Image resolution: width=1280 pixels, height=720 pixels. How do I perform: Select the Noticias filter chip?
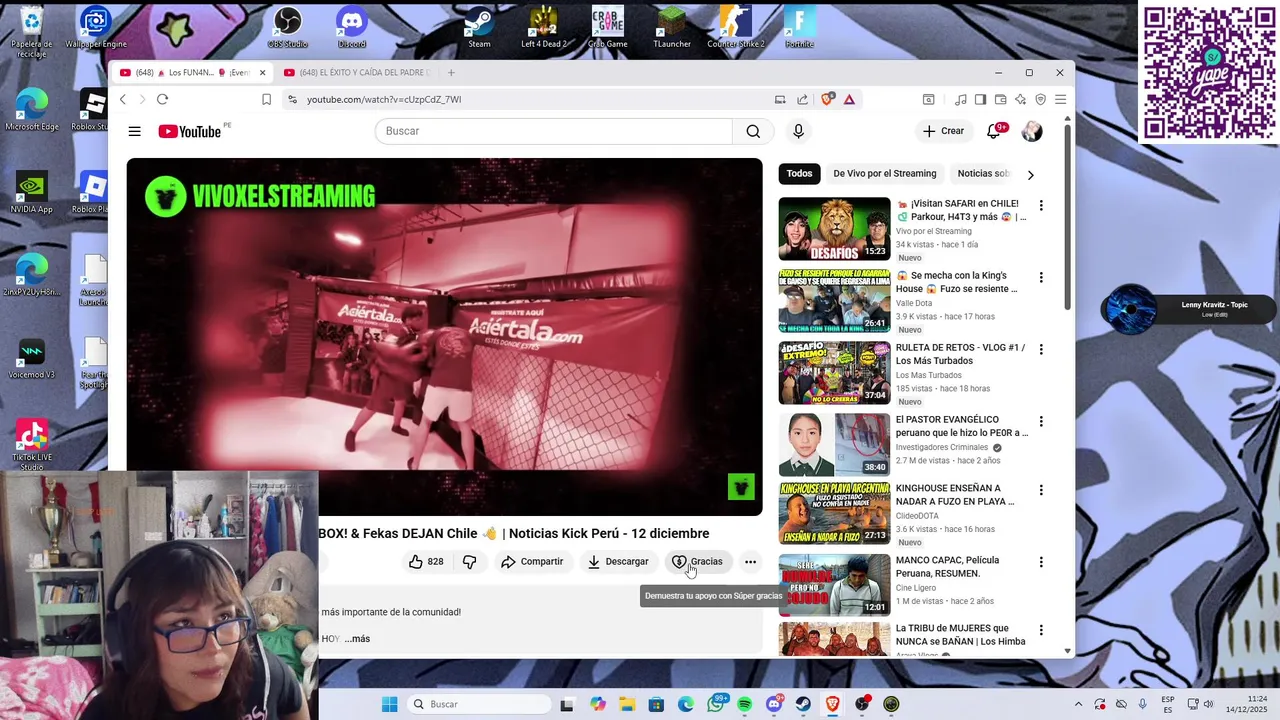(984, 174)
